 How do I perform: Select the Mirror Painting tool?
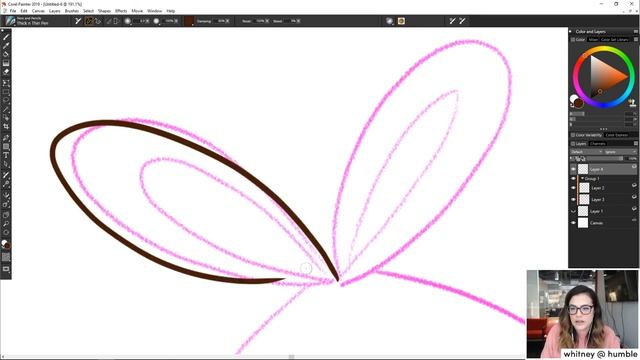point(6,195)
